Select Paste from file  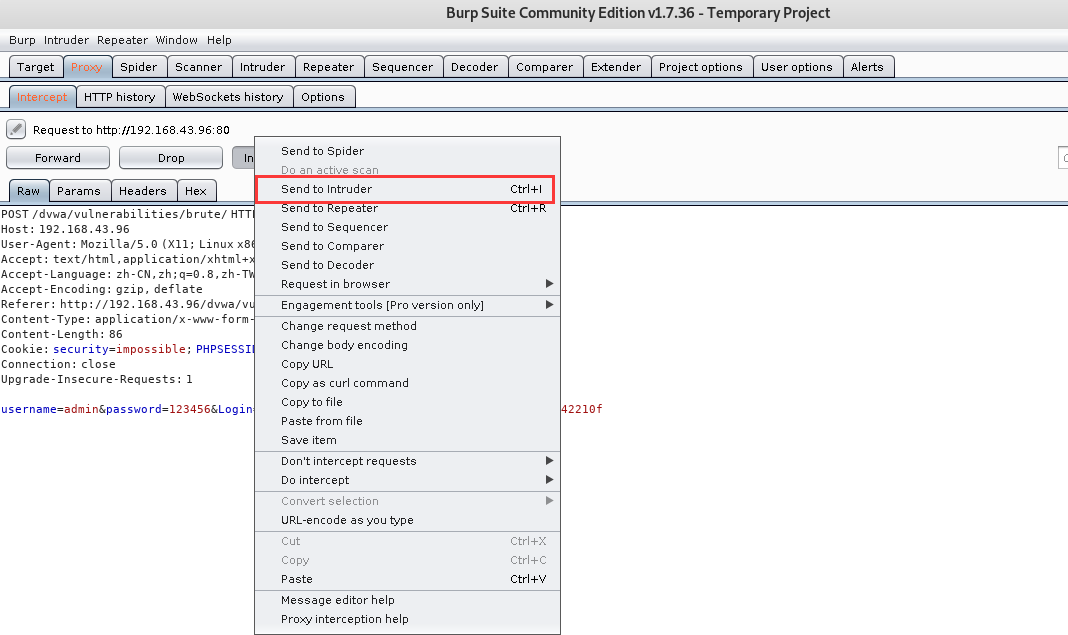407,421
